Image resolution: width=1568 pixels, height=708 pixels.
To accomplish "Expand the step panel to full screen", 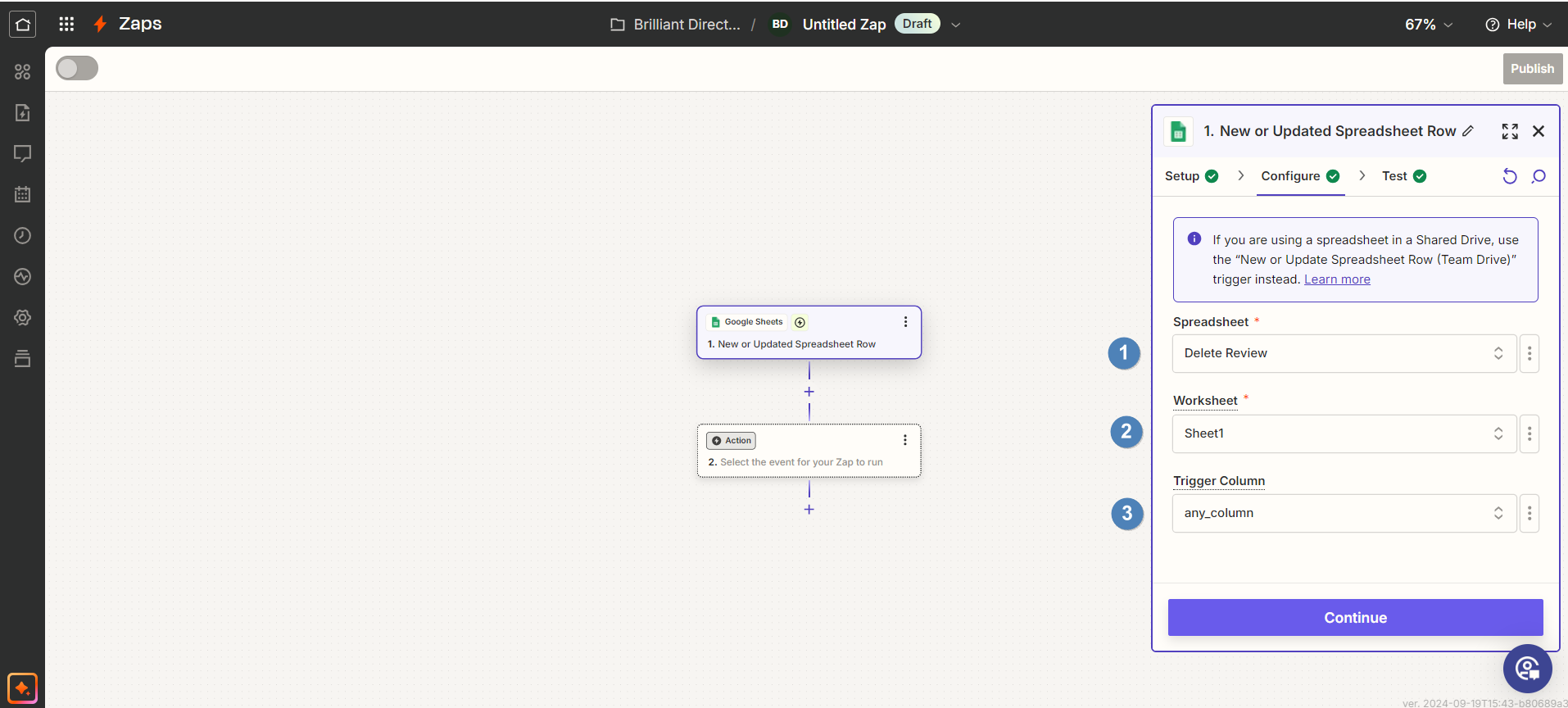I will point(1510,131).
